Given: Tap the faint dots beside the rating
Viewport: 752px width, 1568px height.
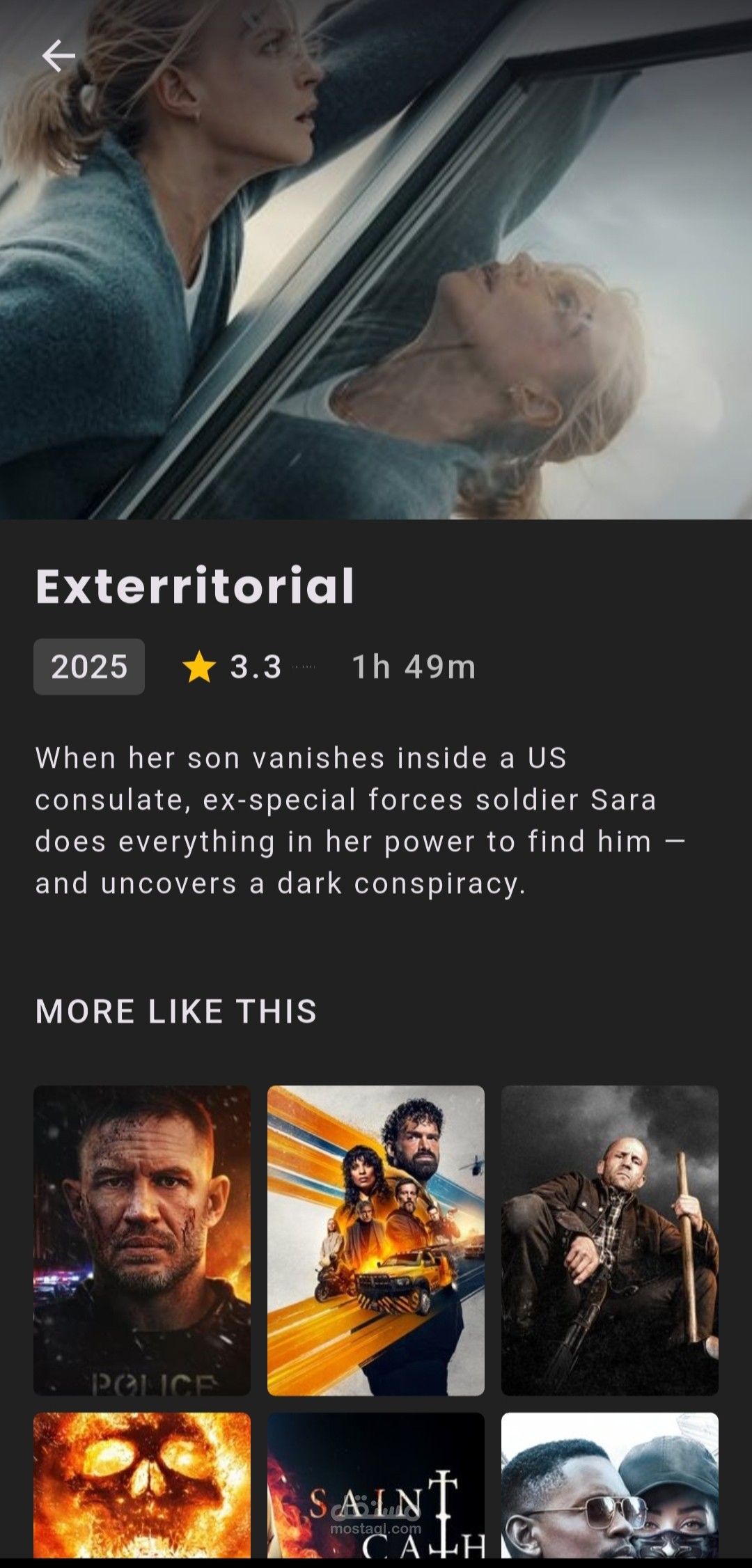Looking at the screenshot, I should (x=304, y=667).
